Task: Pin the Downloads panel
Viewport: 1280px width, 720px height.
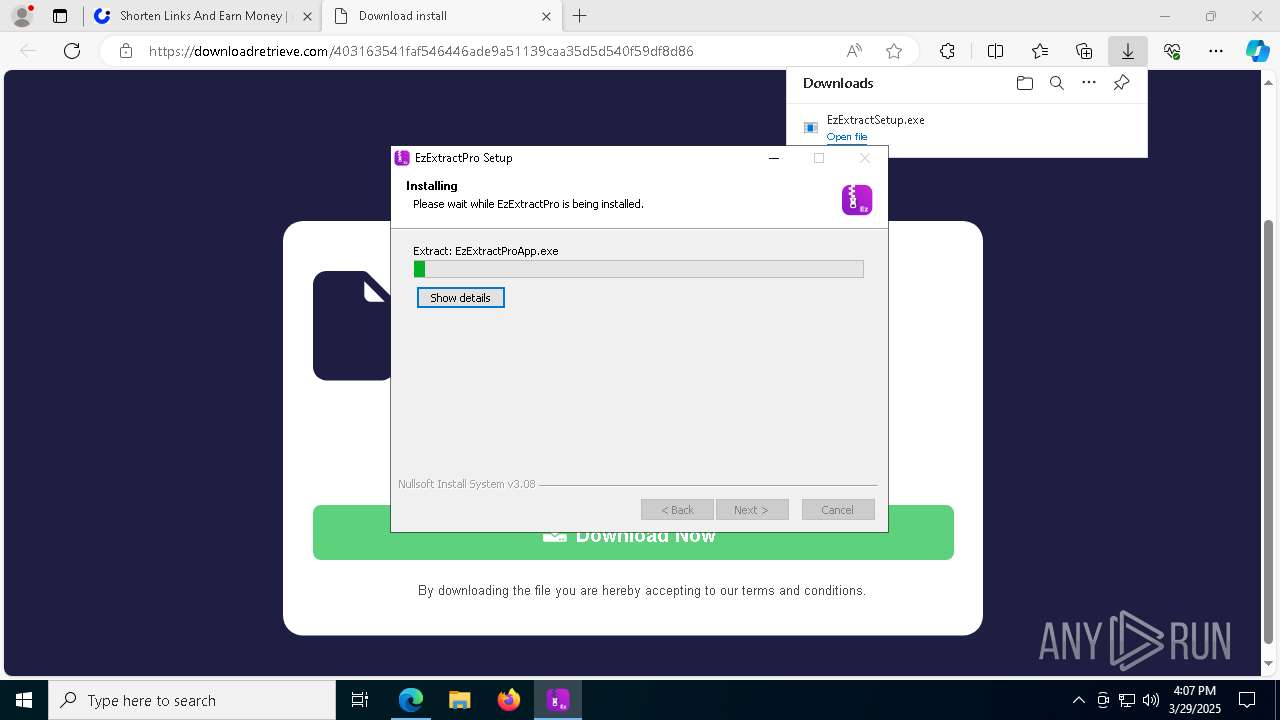Action: click(x=1121, y=83)
